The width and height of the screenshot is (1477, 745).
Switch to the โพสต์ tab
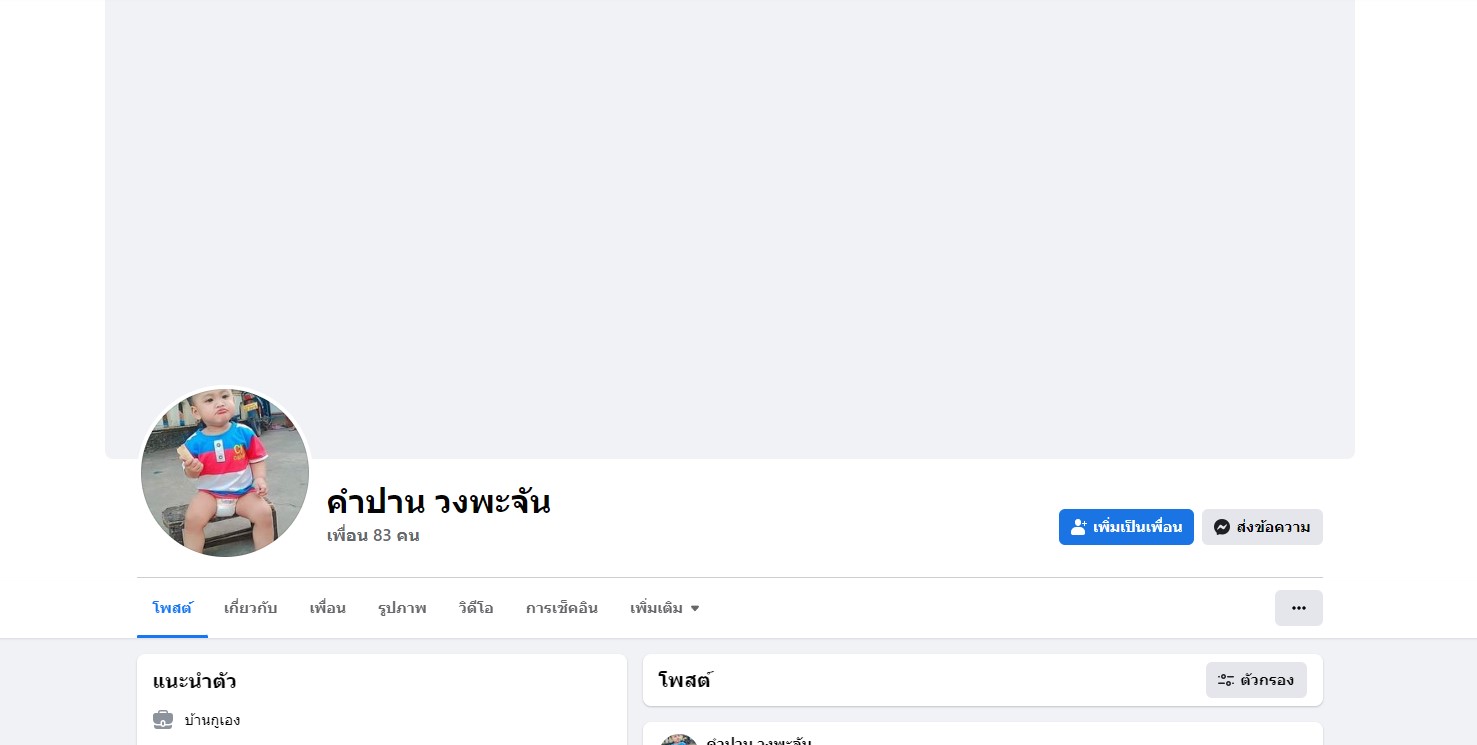(x=172, y=608)
